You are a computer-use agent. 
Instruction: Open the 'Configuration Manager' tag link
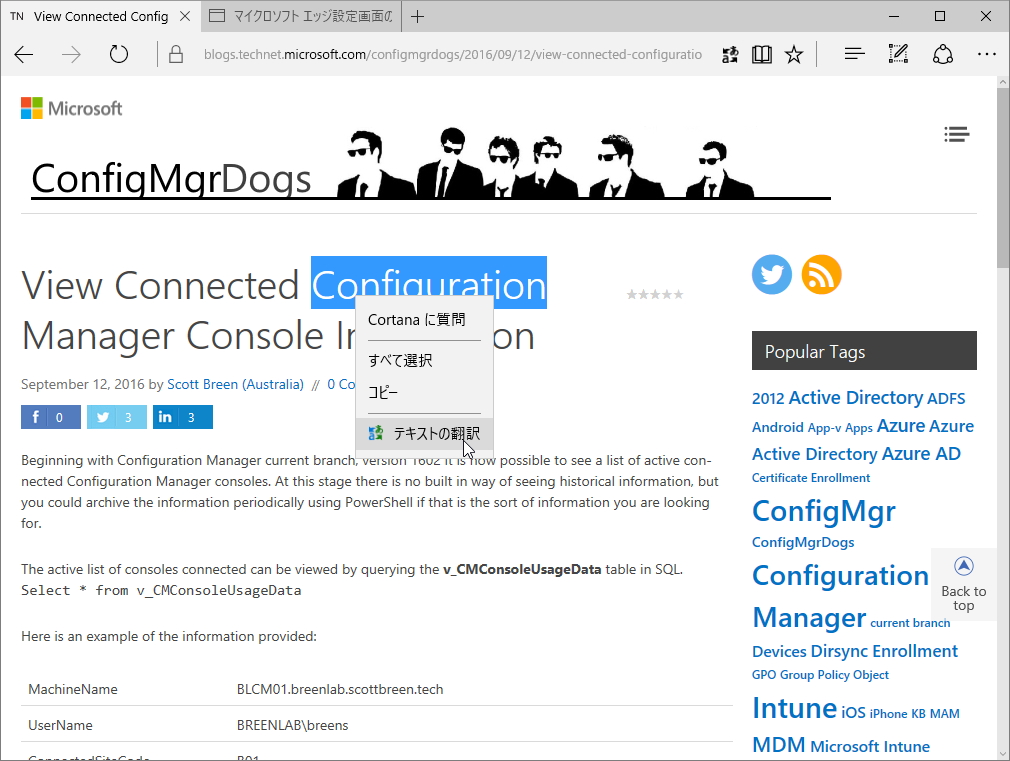pyautogui.click(x=840, y=596)
